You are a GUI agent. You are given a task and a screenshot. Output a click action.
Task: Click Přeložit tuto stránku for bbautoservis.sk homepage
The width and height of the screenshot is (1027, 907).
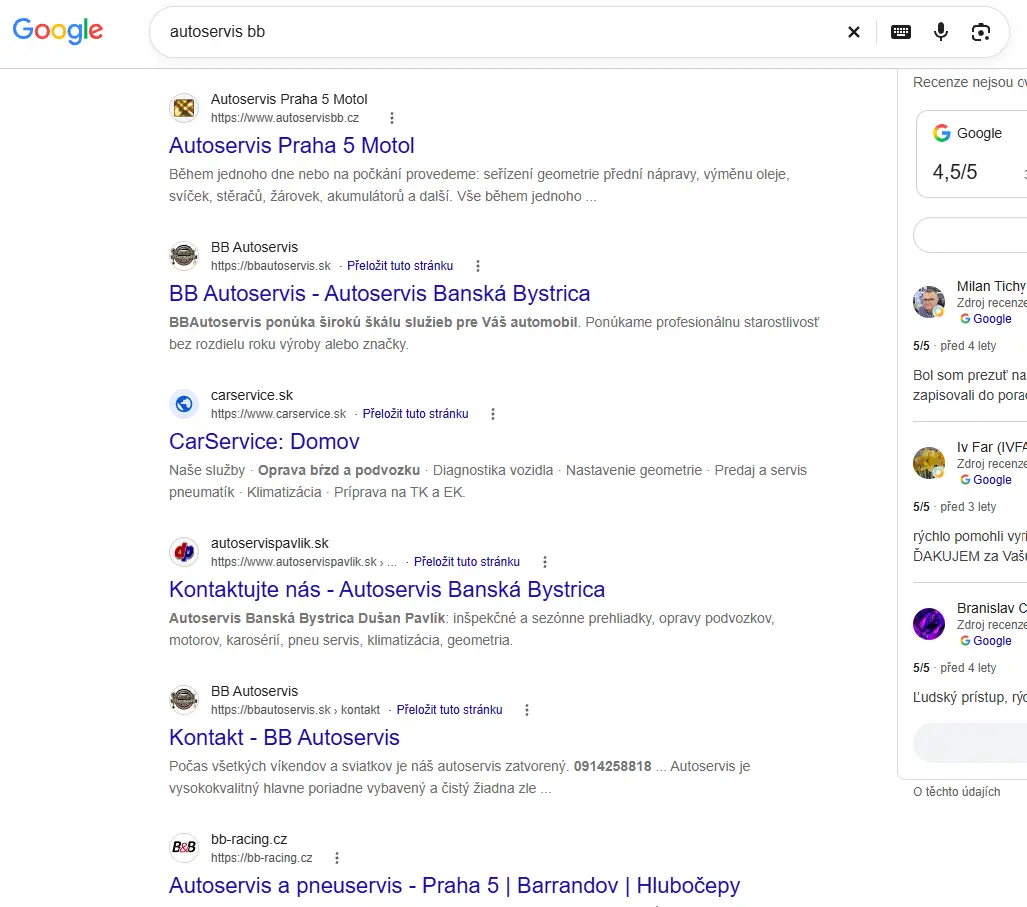[400, 266]
